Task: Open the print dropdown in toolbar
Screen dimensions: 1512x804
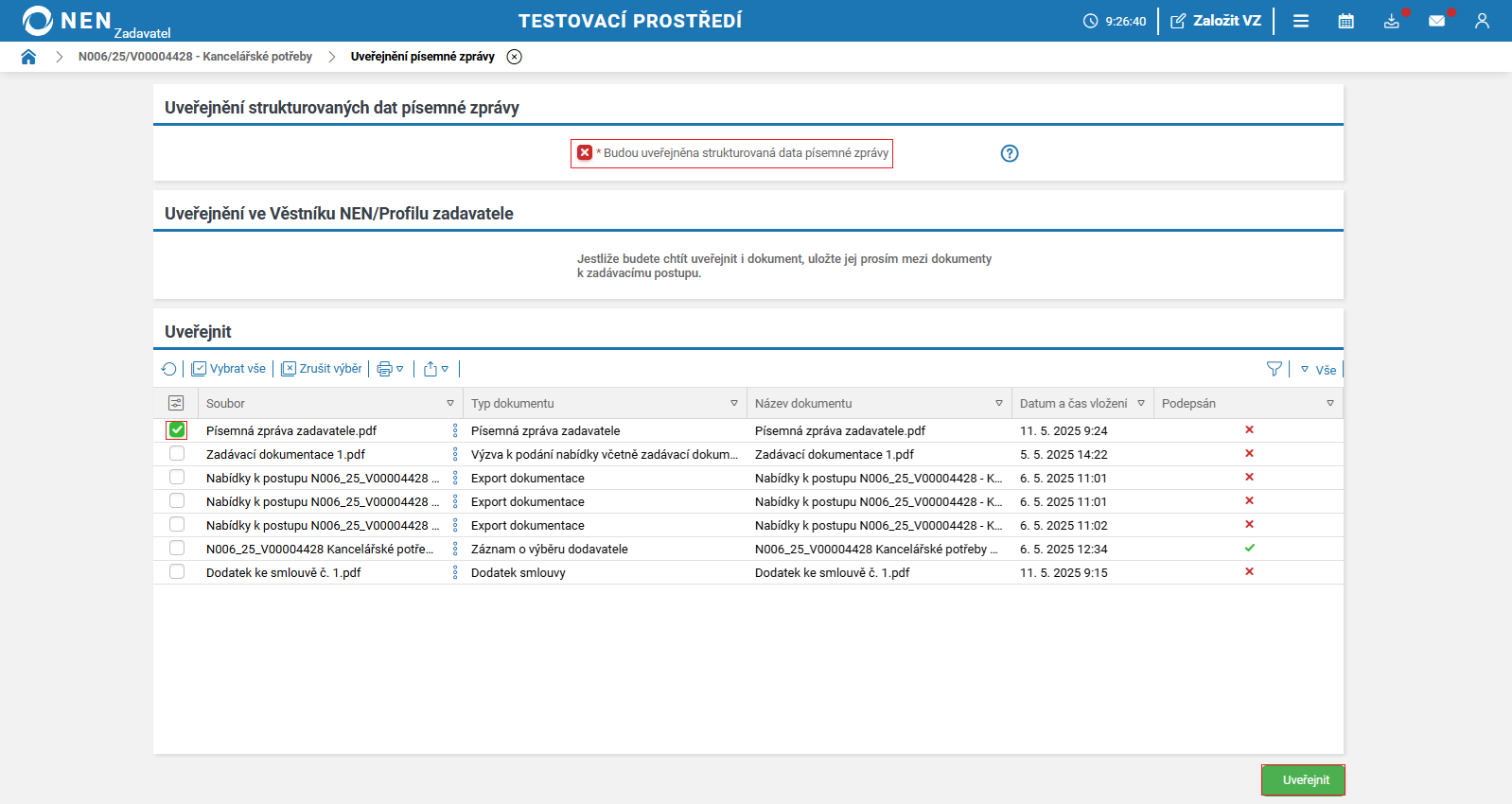Action: (x=390, y=369)
